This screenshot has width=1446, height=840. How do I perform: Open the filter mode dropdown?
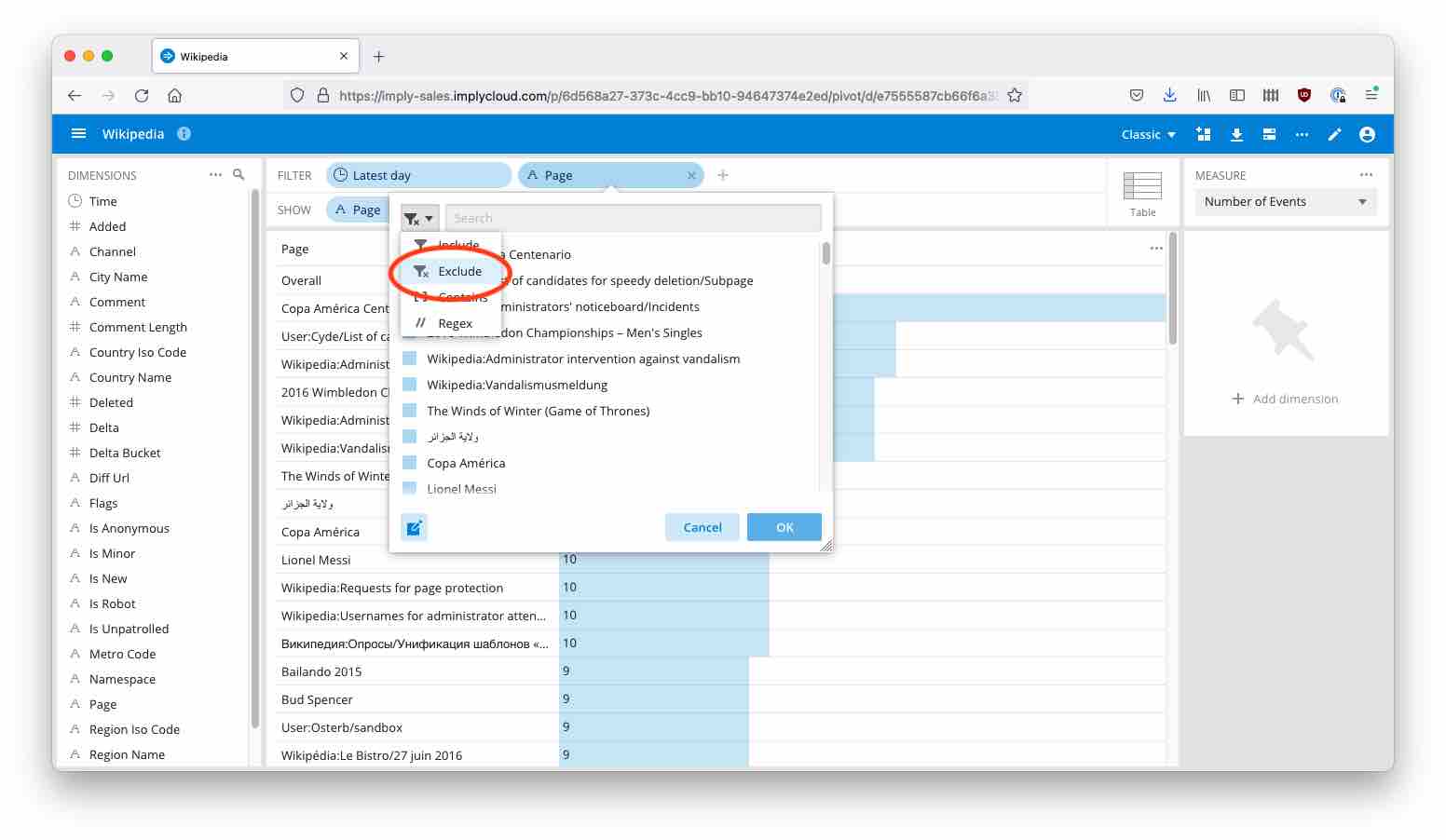(419, 218)
